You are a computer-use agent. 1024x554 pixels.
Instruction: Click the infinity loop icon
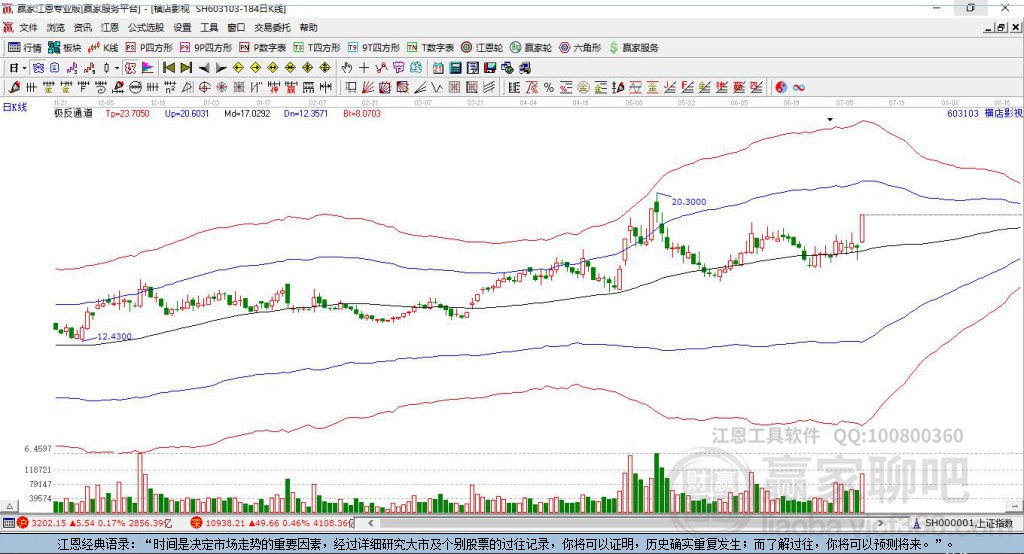(798, 88)
